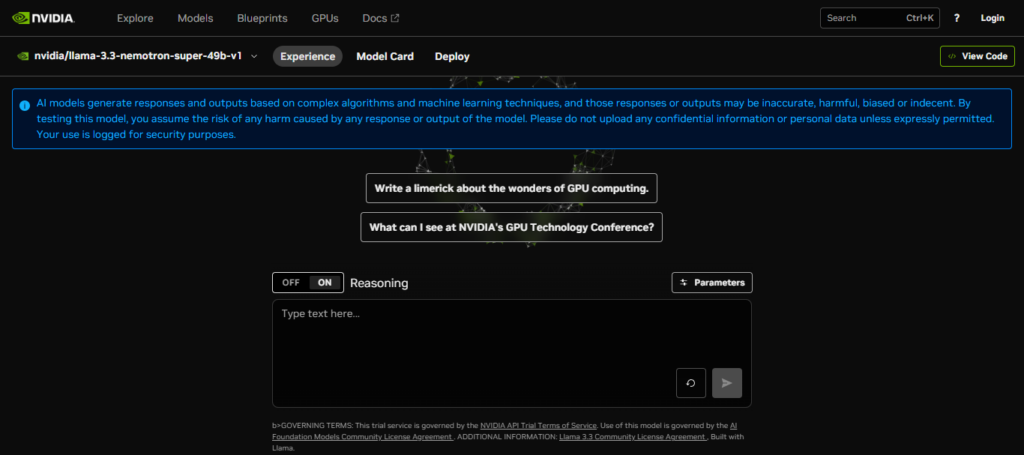Turn Reasoning OFF
1024x455 pixels.
click(x=291, y=283)
